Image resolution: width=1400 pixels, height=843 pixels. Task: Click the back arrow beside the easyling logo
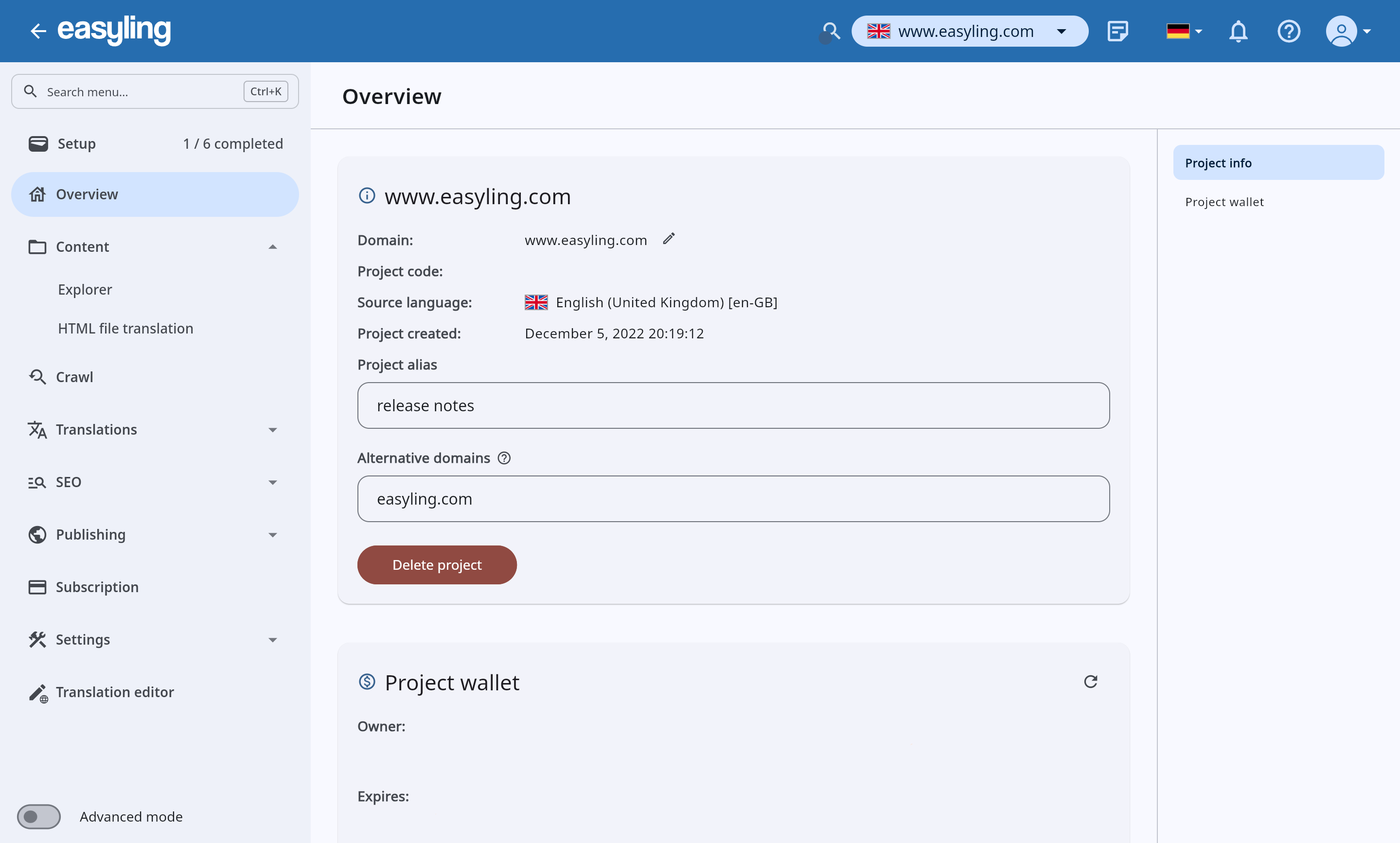click(37, 31)
